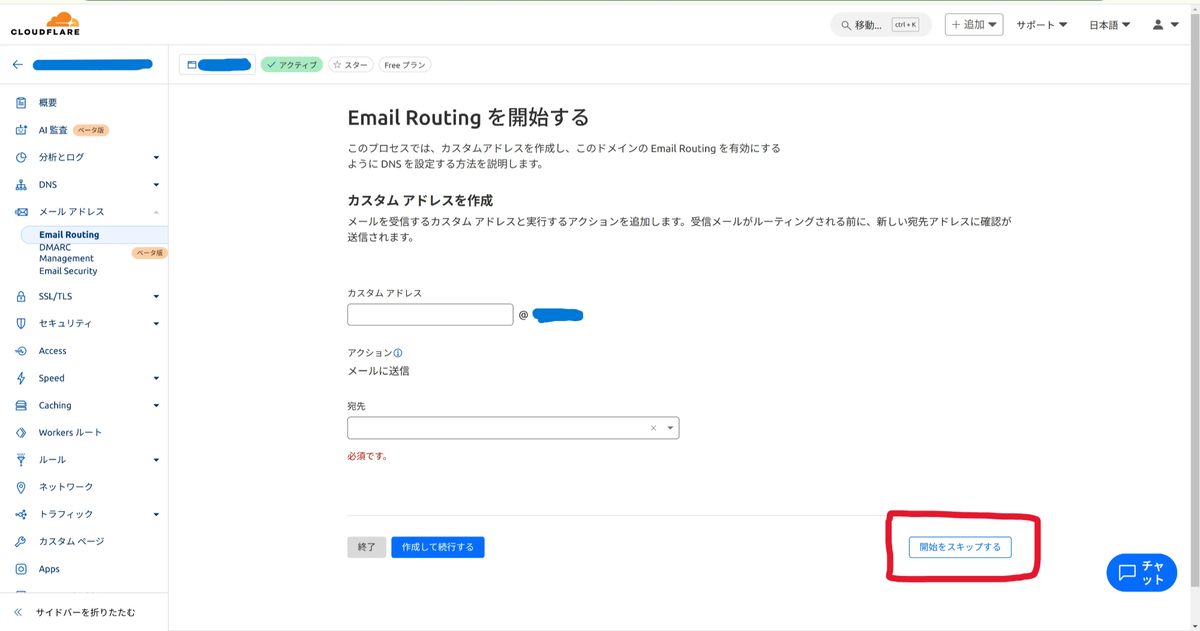Click the トラフィック branching icon
This screenshot has height=631, width=1200.
(x=21, y=514)
